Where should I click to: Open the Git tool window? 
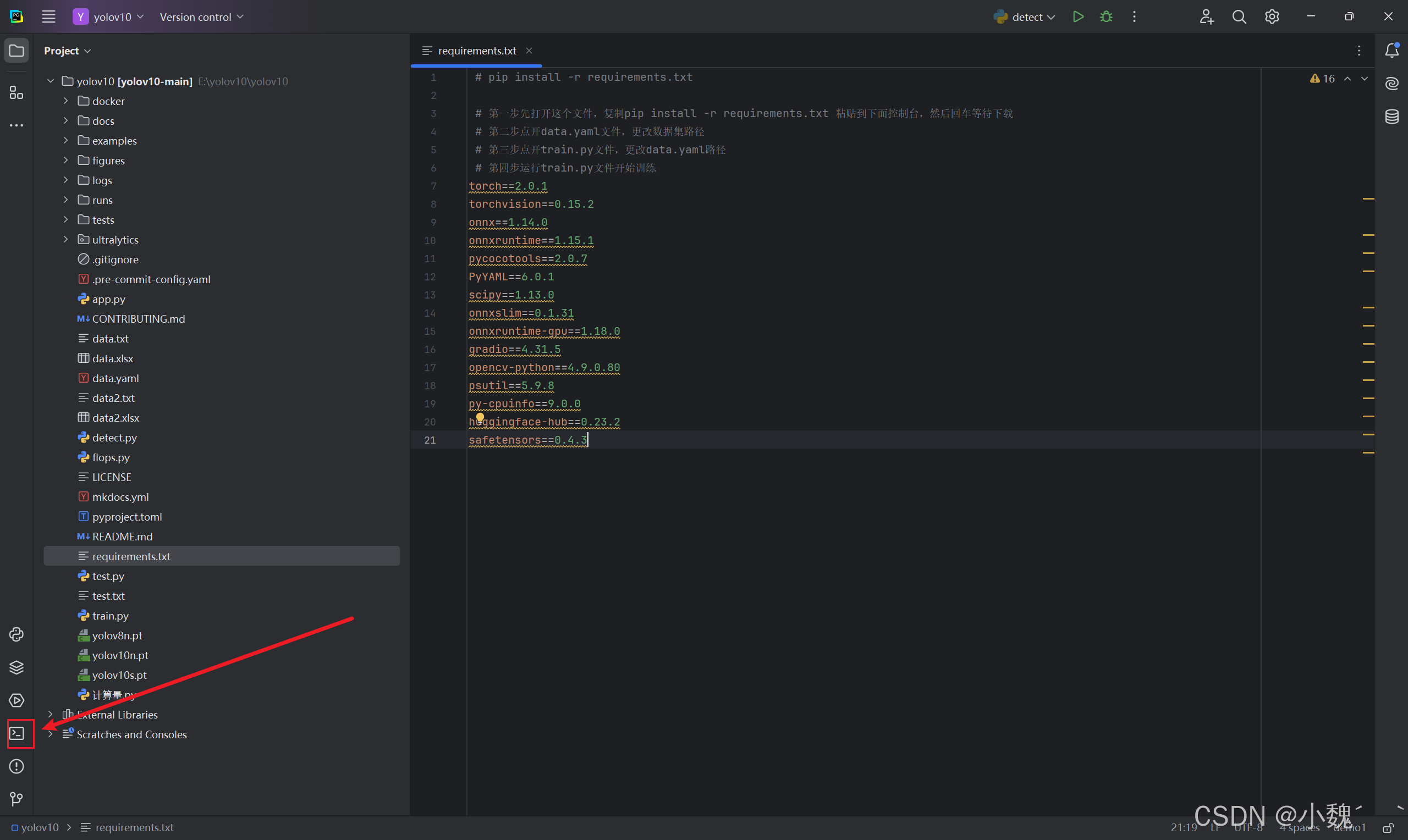17,799
